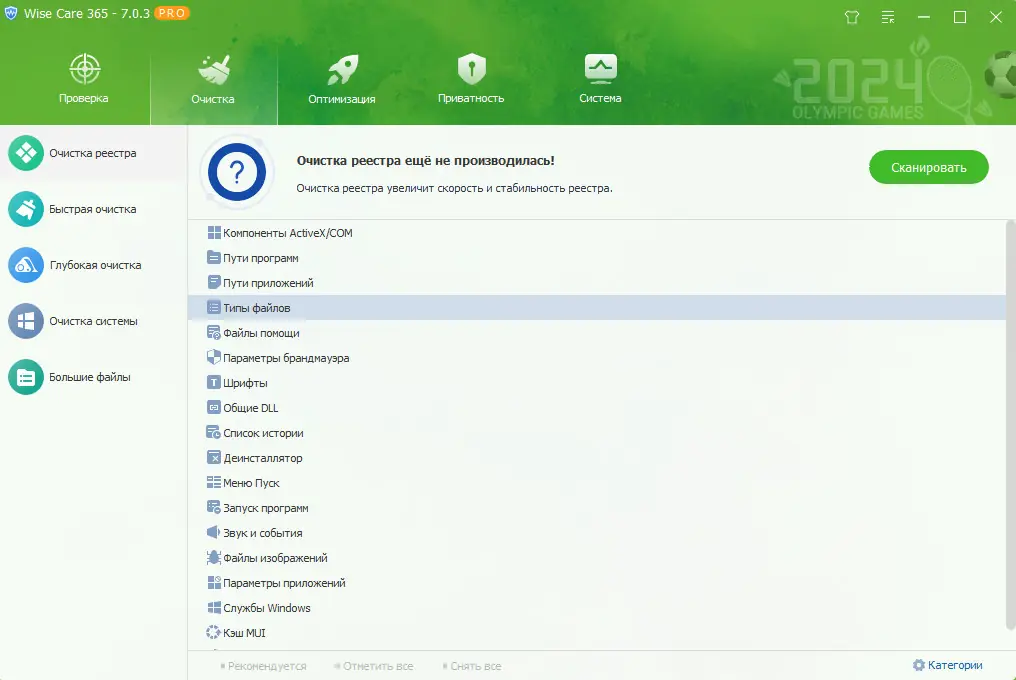This screenshot has width=1016, height=680.
Task: Select the Общие DLL text
Action: click(251, 408)
